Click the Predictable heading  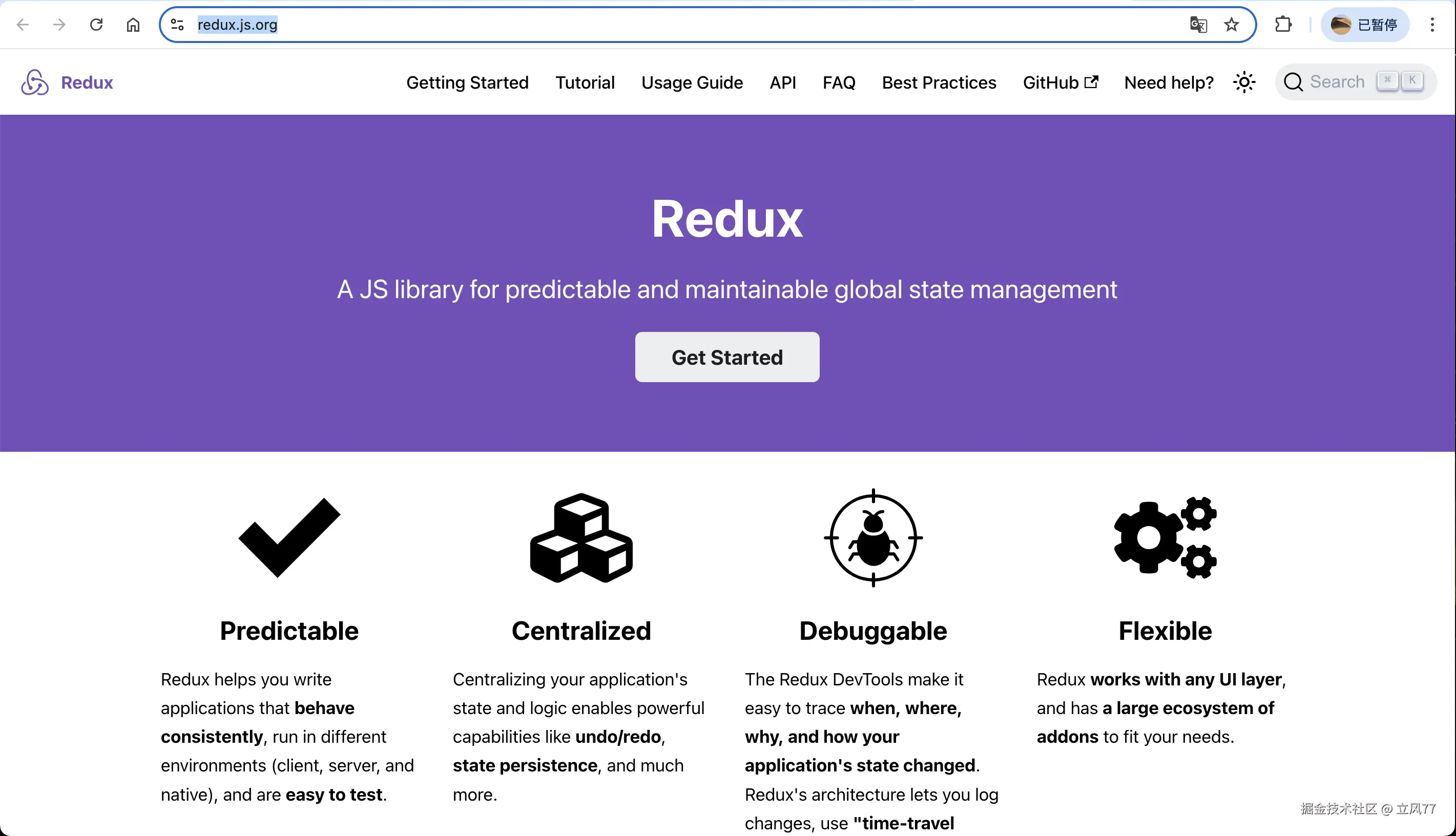tap(289, 631)
